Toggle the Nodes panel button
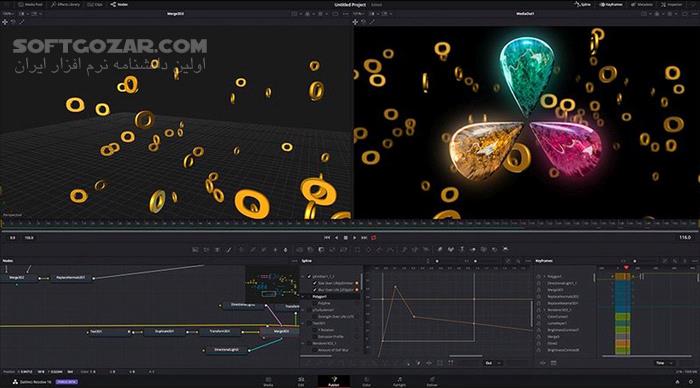Screen dimensions: 700x388 click(x=119, y=4)
